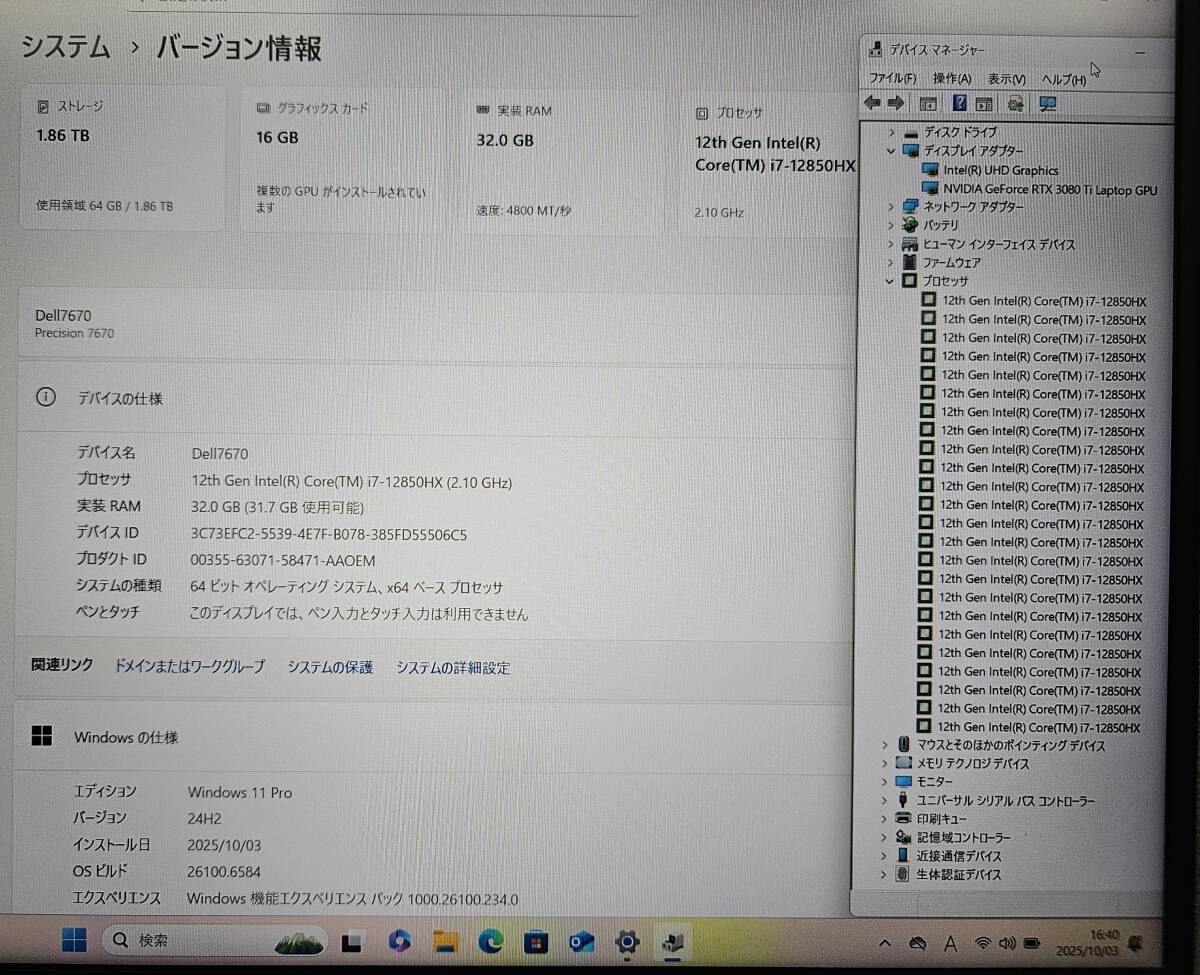Open device Properties via the toolbar icon

(x=985, y=103)
